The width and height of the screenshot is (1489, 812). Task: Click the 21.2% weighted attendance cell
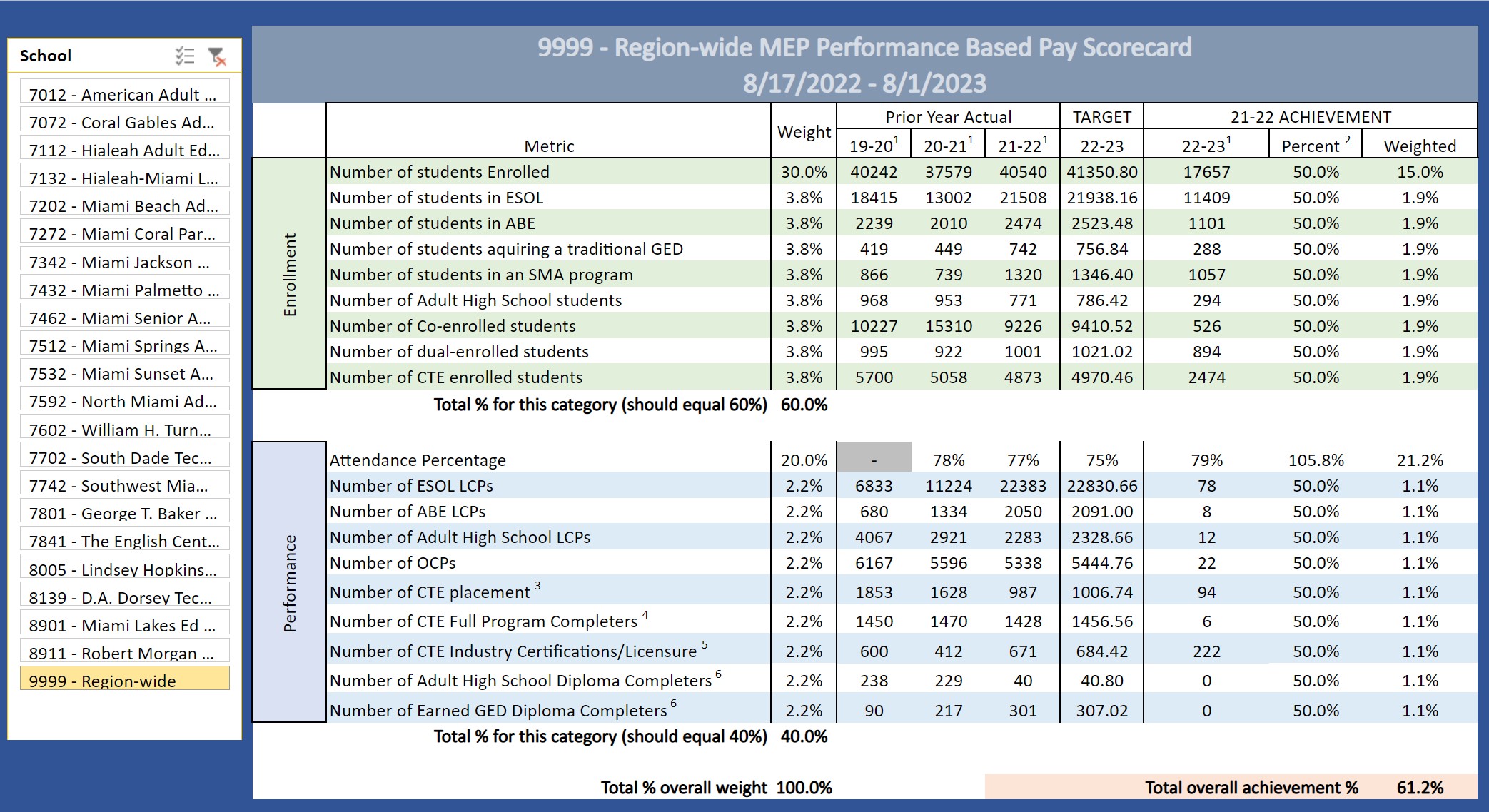pos(1420,460)
